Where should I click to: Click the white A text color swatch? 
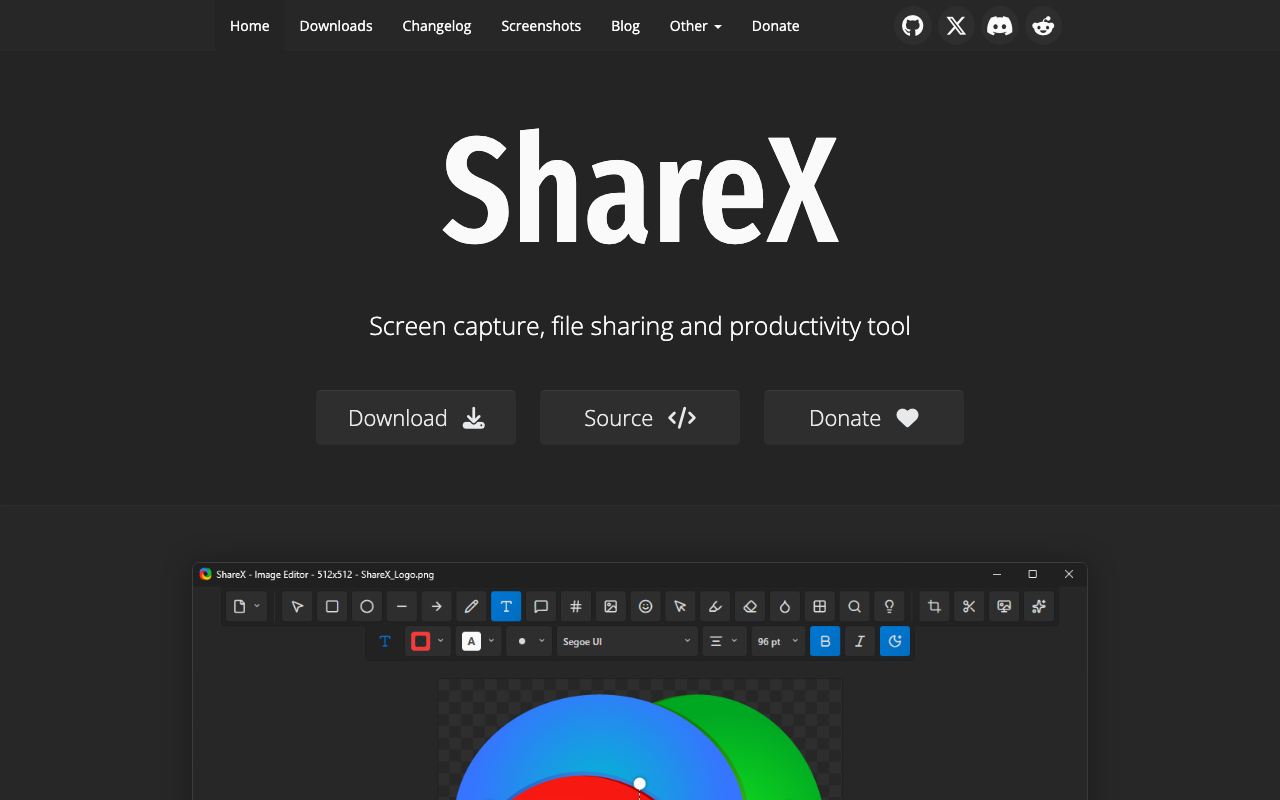point(471,641)
